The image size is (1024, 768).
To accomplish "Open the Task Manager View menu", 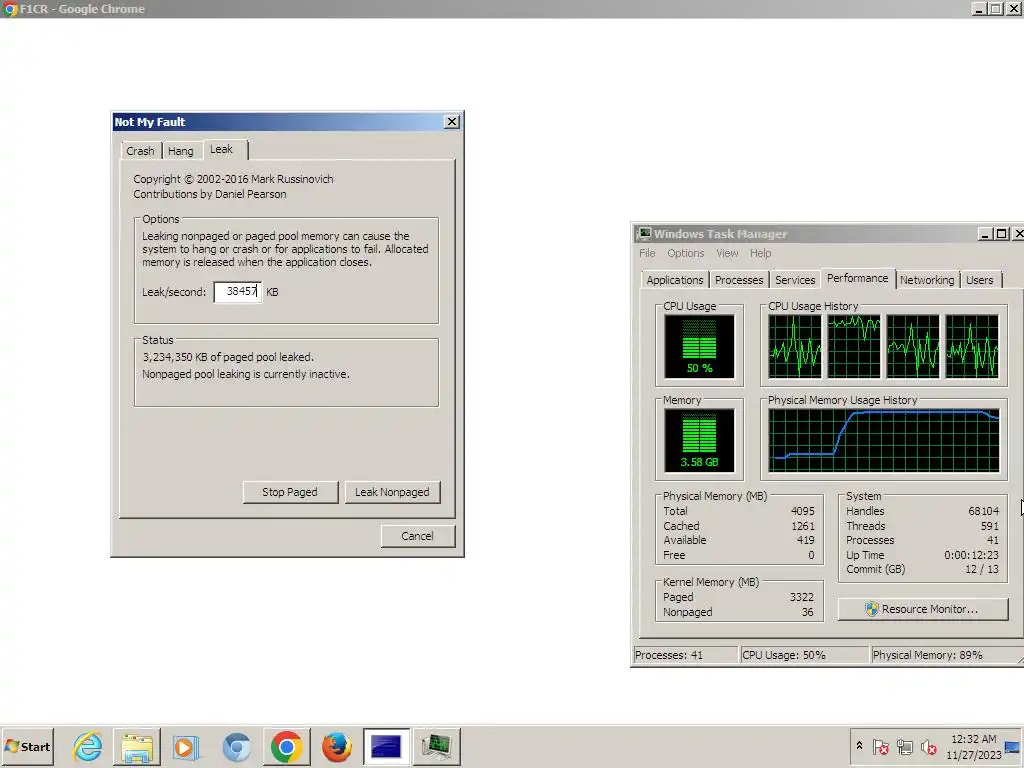I will 727,253.
